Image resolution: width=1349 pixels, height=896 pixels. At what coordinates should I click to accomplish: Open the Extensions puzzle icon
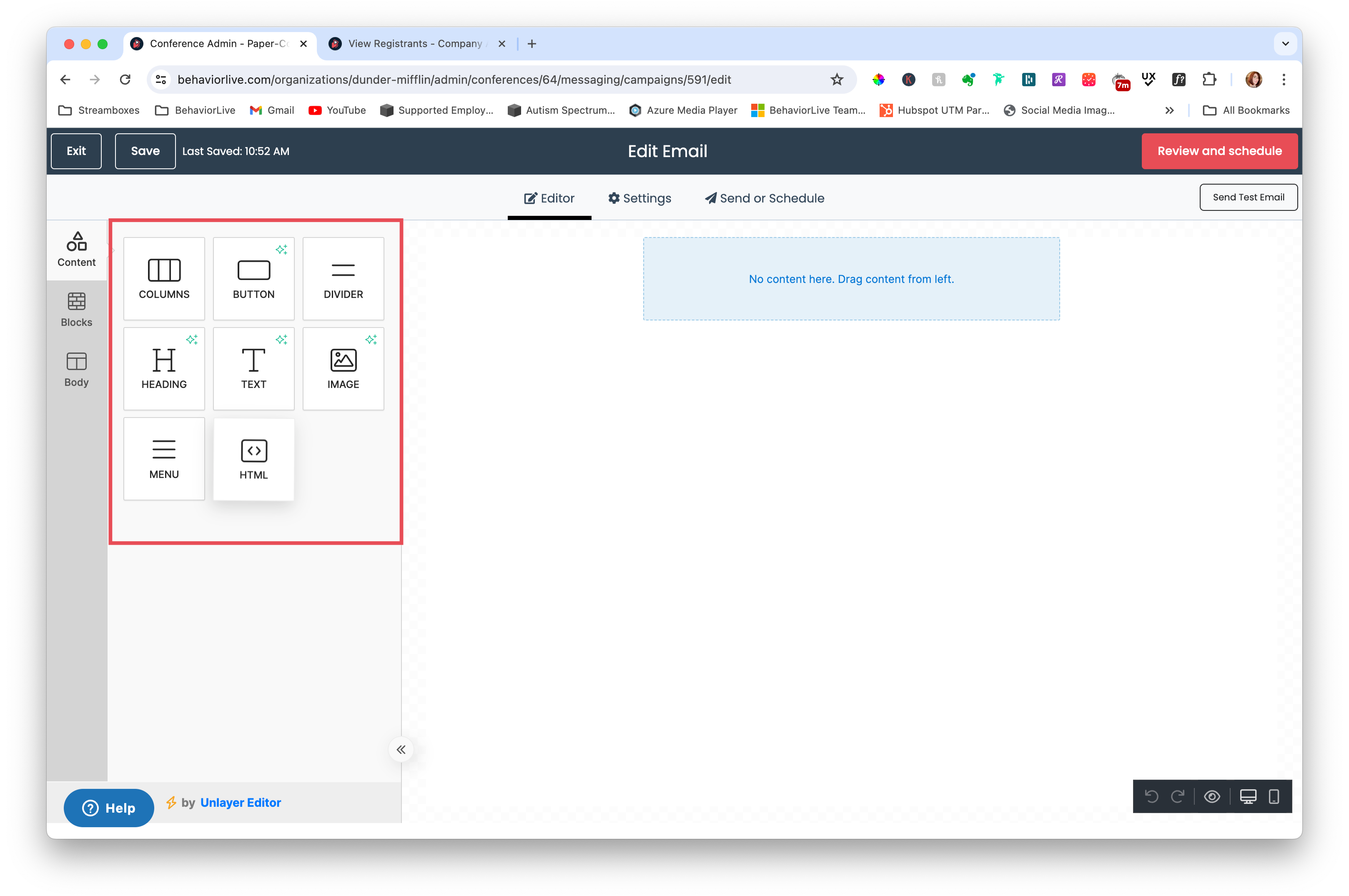pyautogui.click(x=1209, y=80)
